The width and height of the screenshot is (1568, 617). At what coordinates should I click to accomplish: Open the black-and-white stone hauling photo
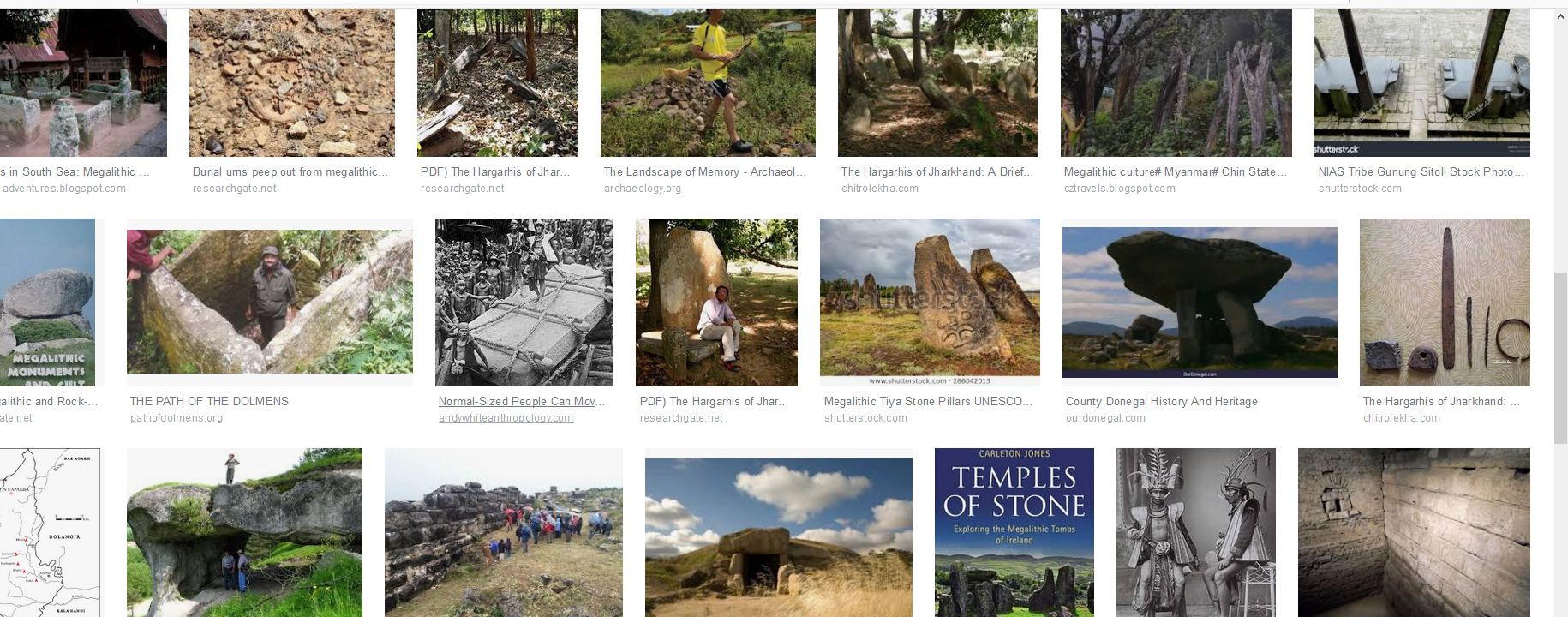click(x=524, y=303)
